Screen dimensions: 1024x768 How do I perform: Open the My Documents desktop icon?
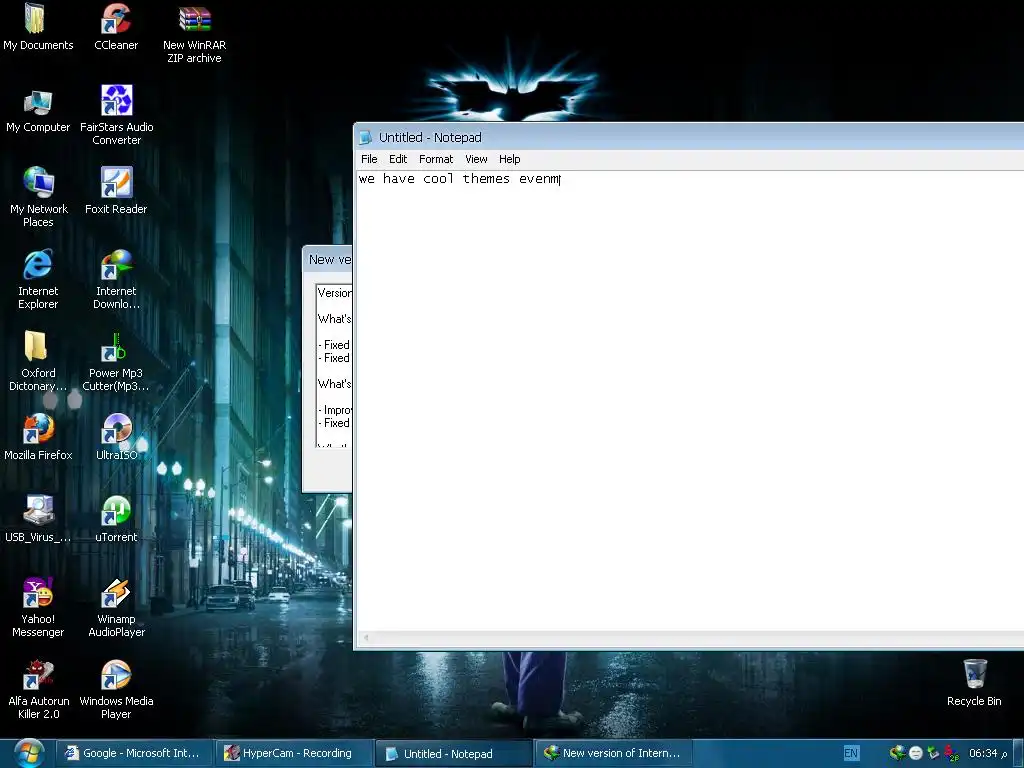[x=38, y=27]
